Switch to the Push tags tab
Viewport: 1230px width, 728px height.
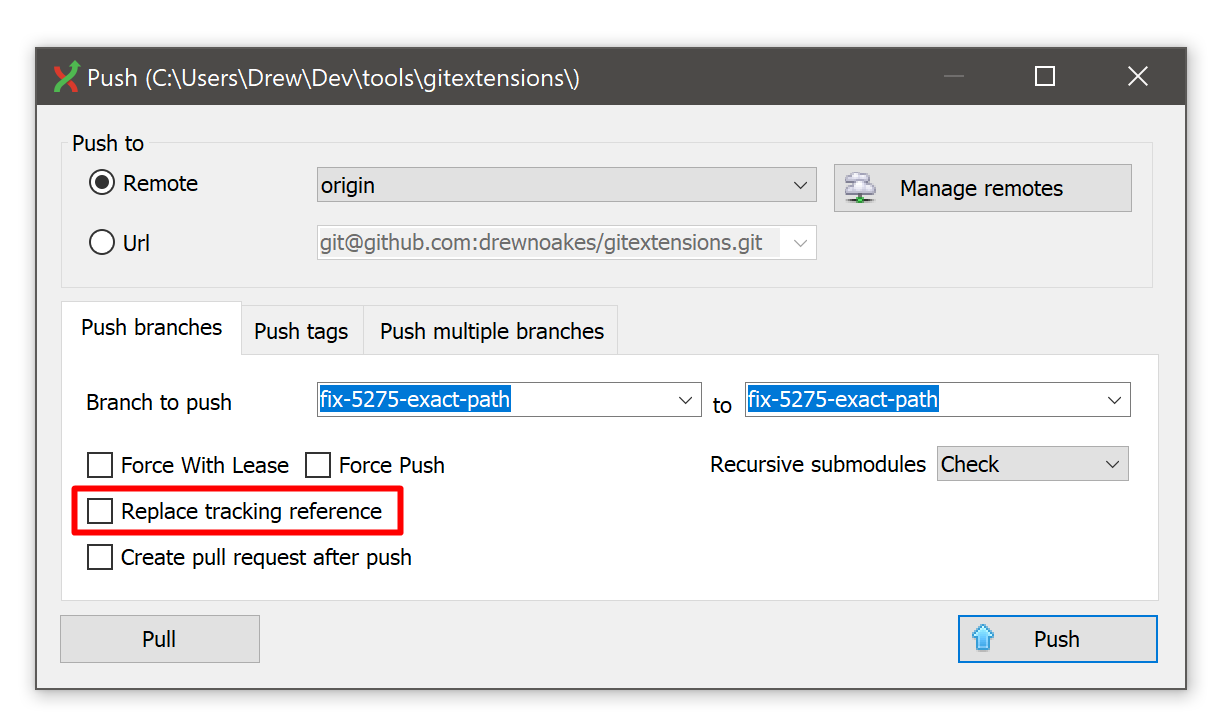click(301, 330)
